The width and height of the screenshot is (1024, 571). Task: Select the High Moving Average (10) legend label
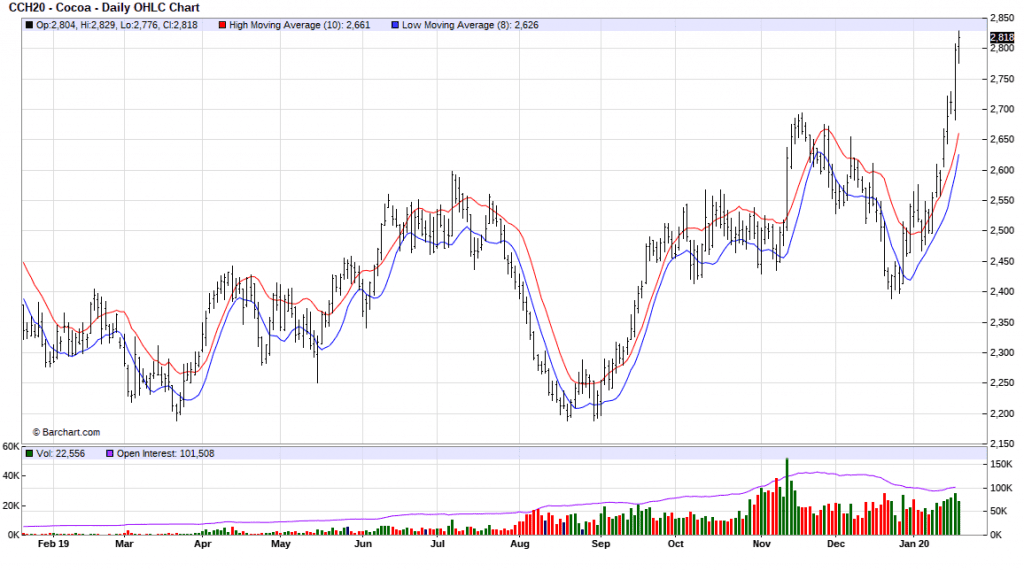pos(296,25)
